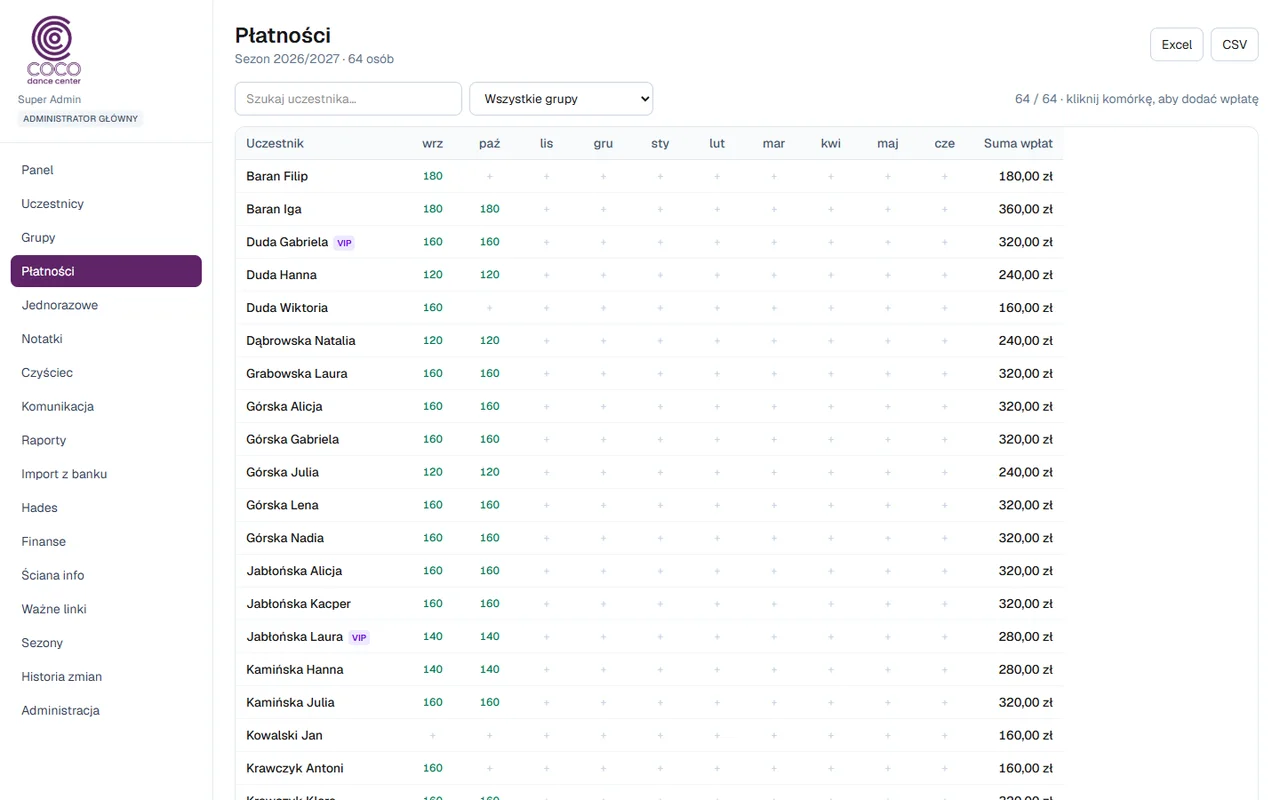The width and height of the screenshot is (1280, 800).
Task: Click the VIP badge next to Jabłońska Laura
Action: [x=360, y=638]
